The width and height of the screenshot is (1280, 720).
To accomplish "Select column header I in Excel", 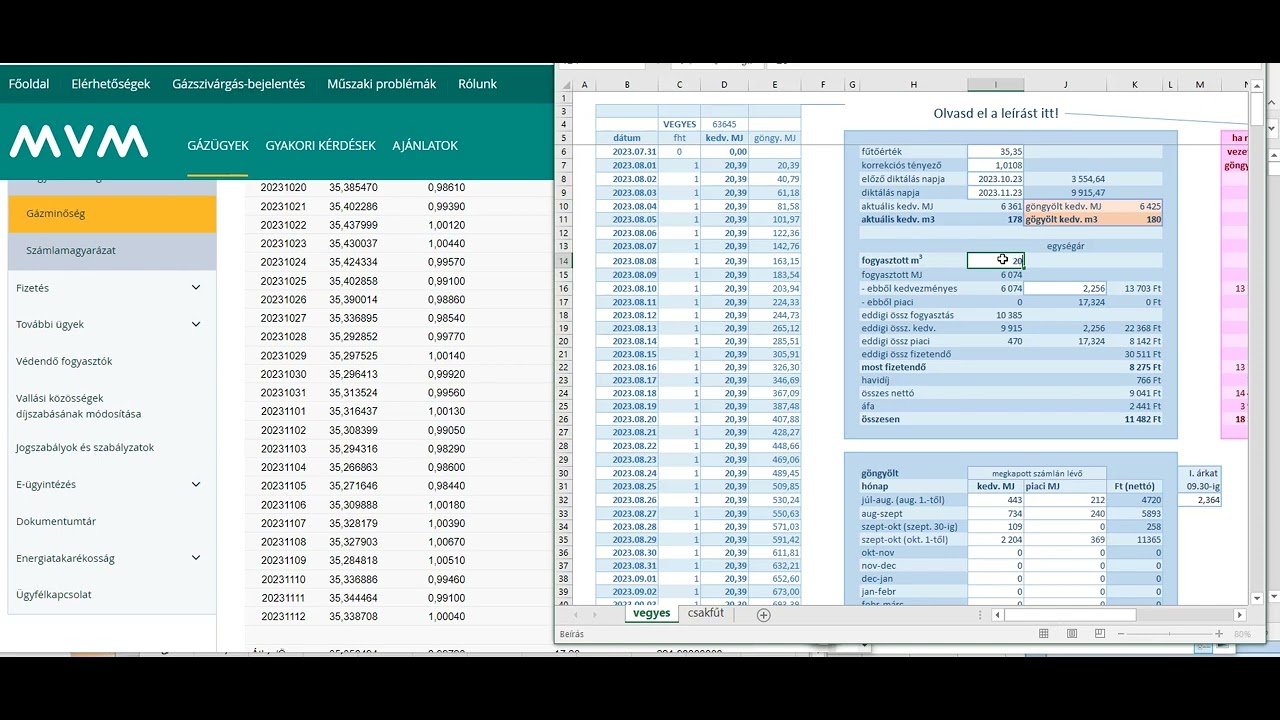I will click(995, 85).
